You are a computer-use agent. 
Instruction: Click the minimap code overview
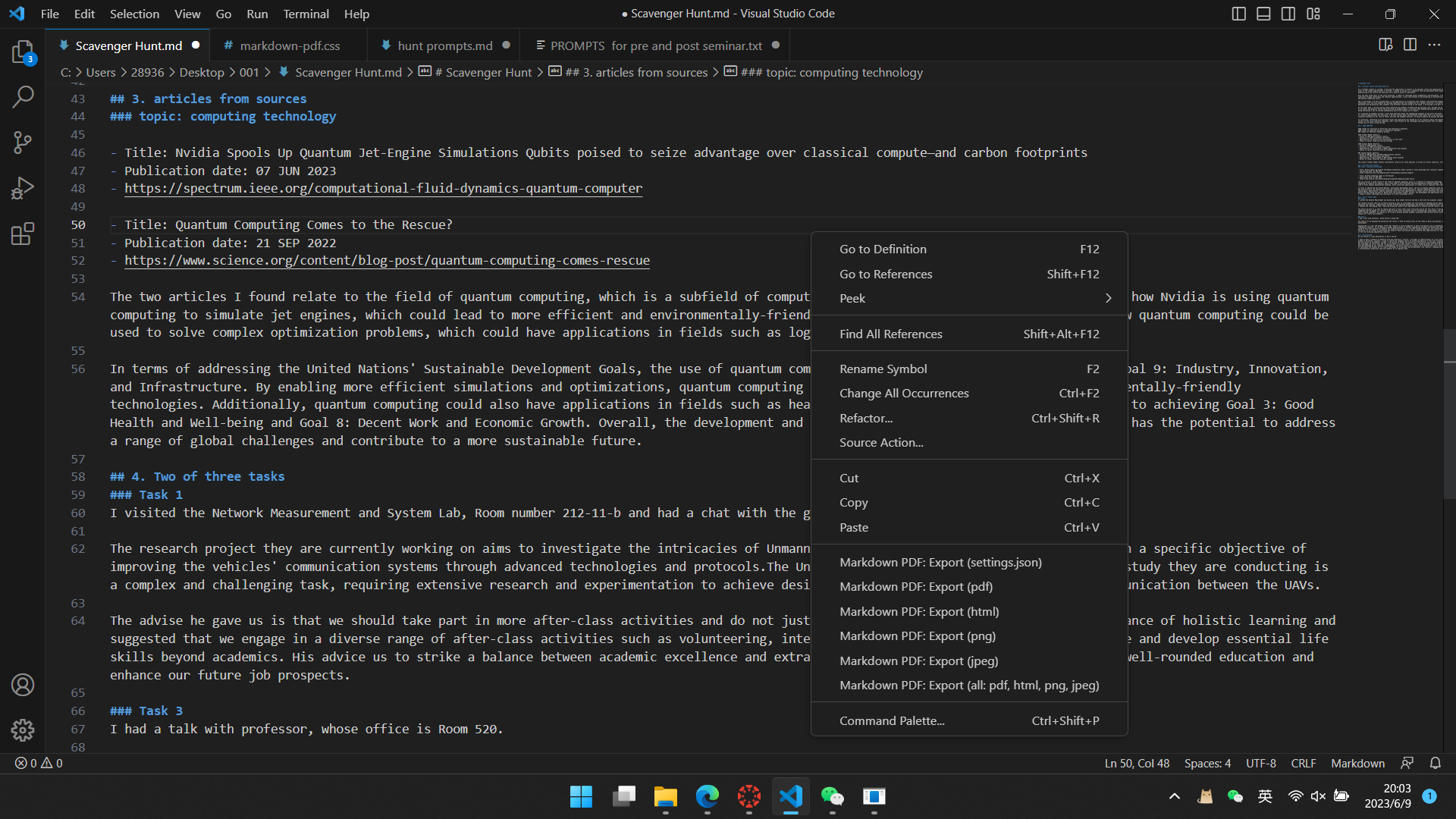[1400, 167]
